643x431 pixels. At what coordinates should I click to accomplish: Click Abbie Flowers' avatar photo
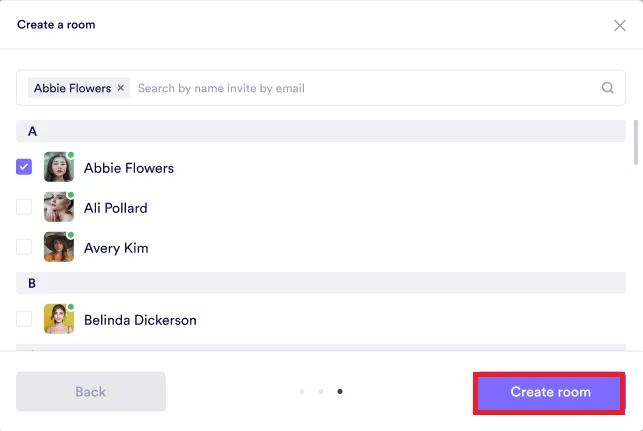58,167
